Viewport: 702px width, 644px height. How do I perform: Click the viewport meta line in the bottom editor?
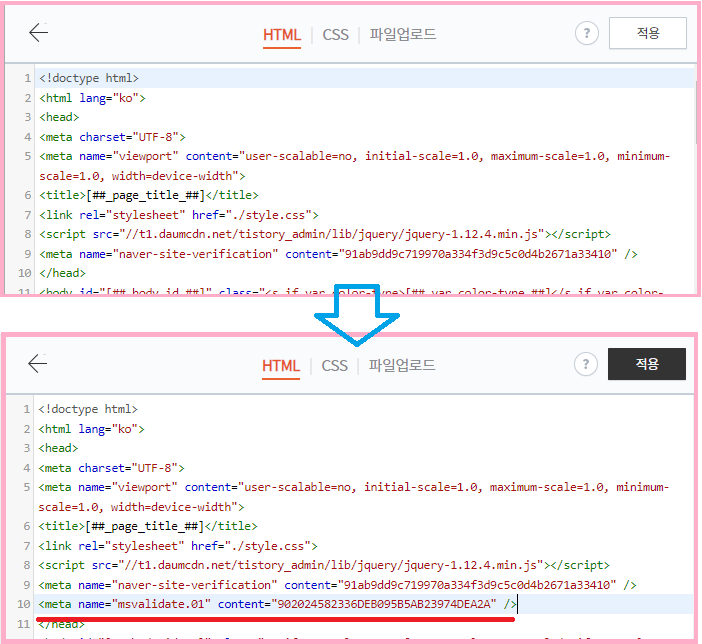click(x=353, y=497)
